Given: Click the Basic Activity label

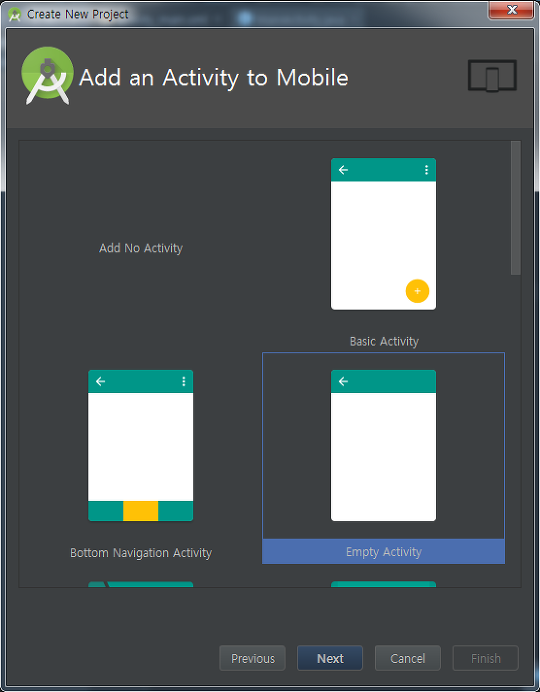Looking at the screenshot, I should pos(384,341).
